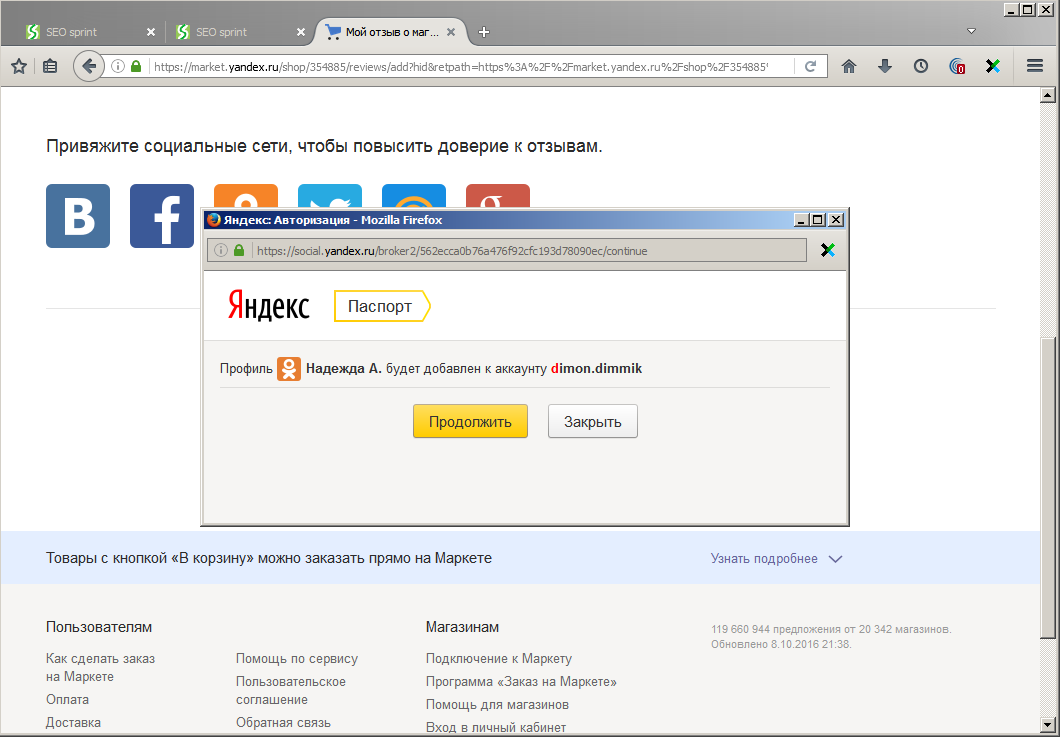The height and width of the screenshot is (737, 1060).
Task: Open 'Подключение к Маркету' link
Action: click(x=499, y=658)
